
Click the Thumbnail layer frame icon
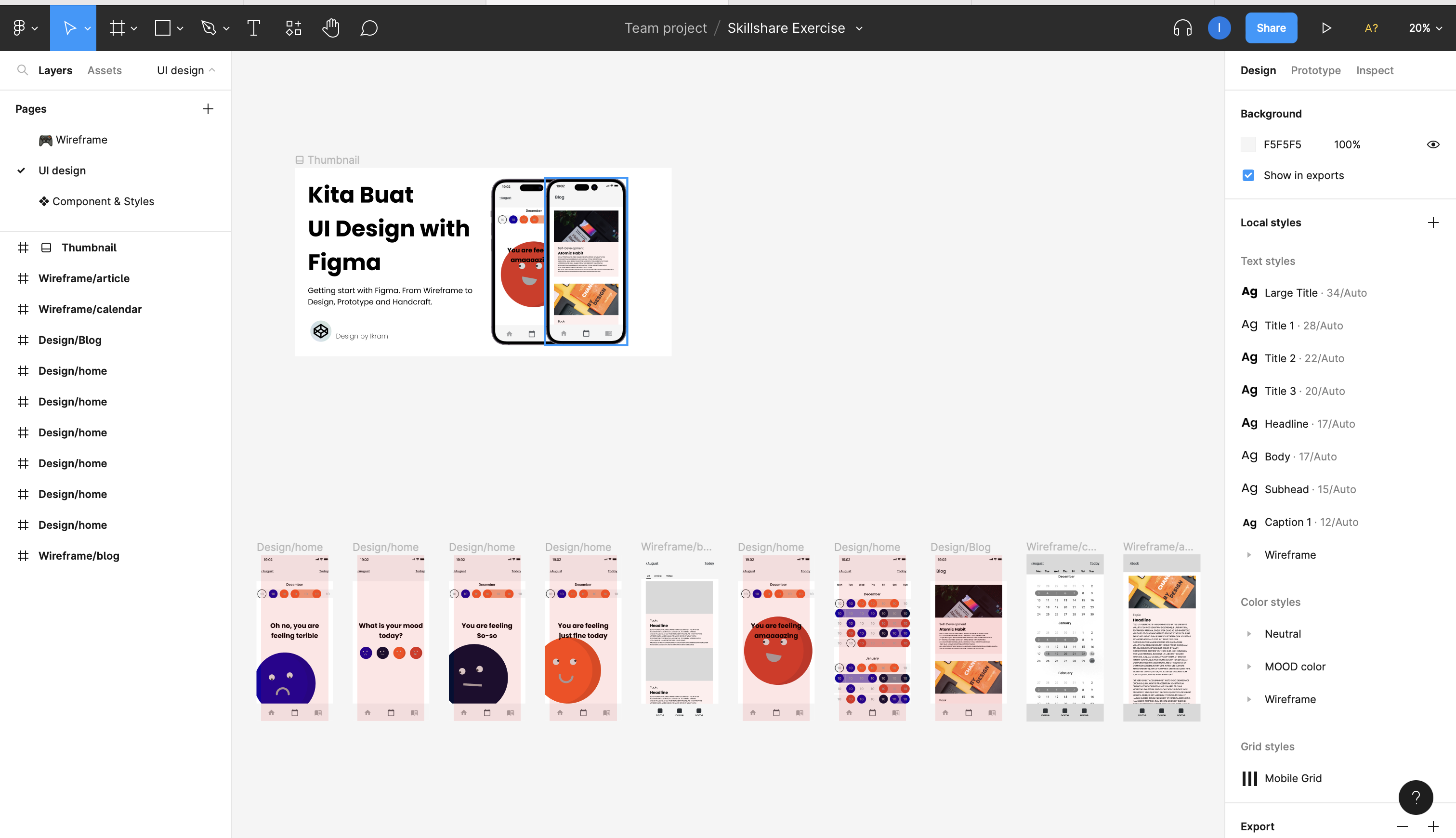click(x=23, y=248)
